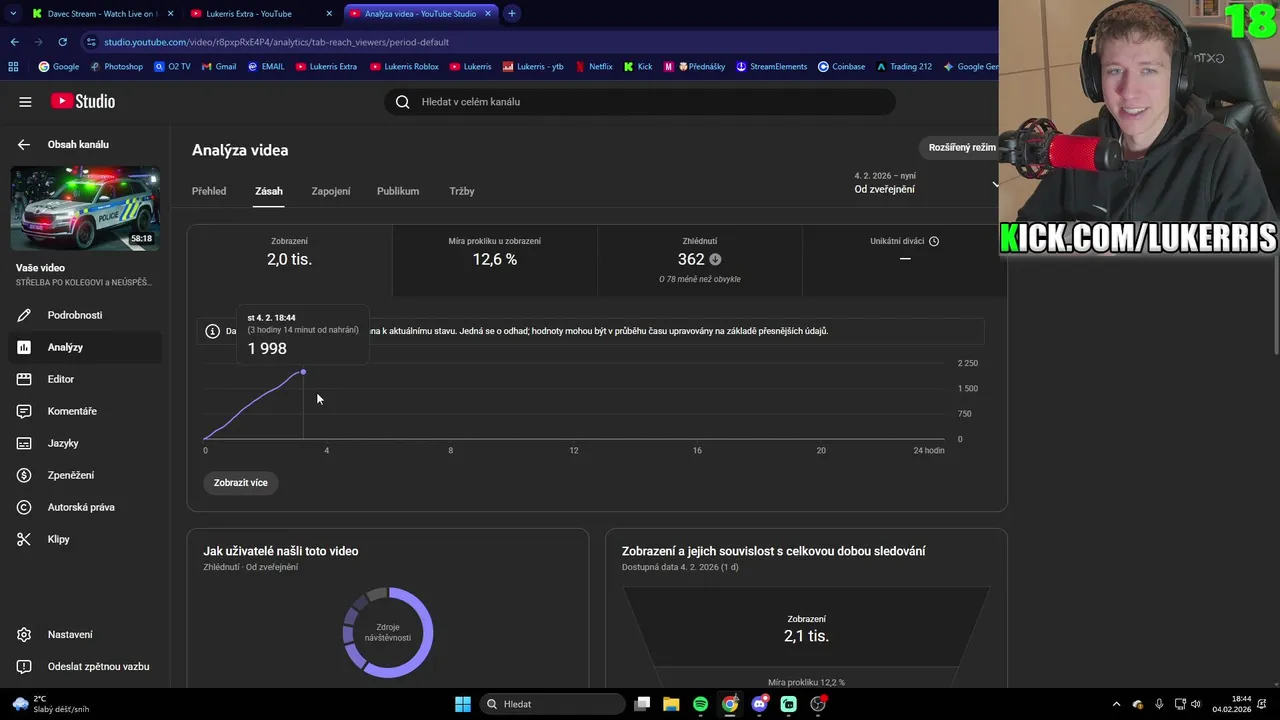
Task: Select the Unikátní diváci metric card
Action: [904, 260]
